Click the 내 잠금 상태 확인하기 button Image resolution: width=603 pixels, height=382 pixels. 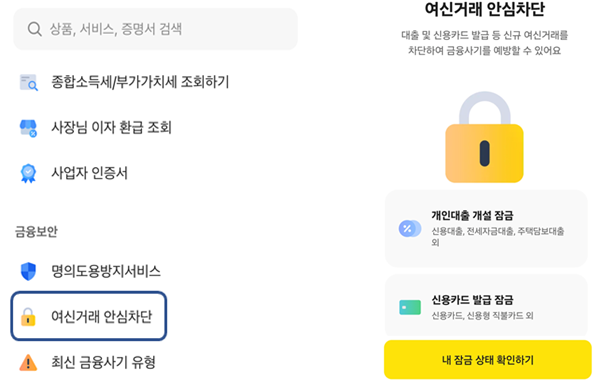pos(488,360)
